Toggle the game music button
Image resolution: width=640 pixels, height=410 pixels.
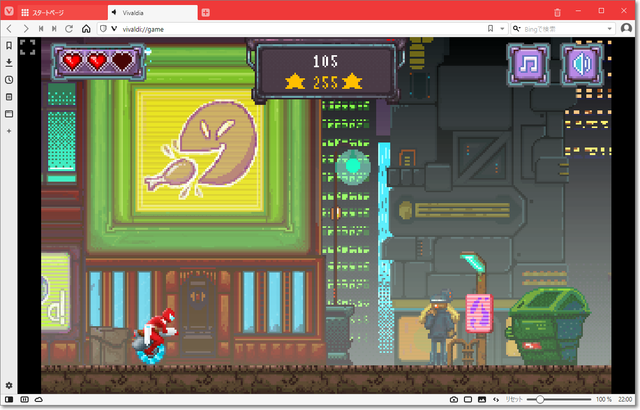[x=529, y=64]
